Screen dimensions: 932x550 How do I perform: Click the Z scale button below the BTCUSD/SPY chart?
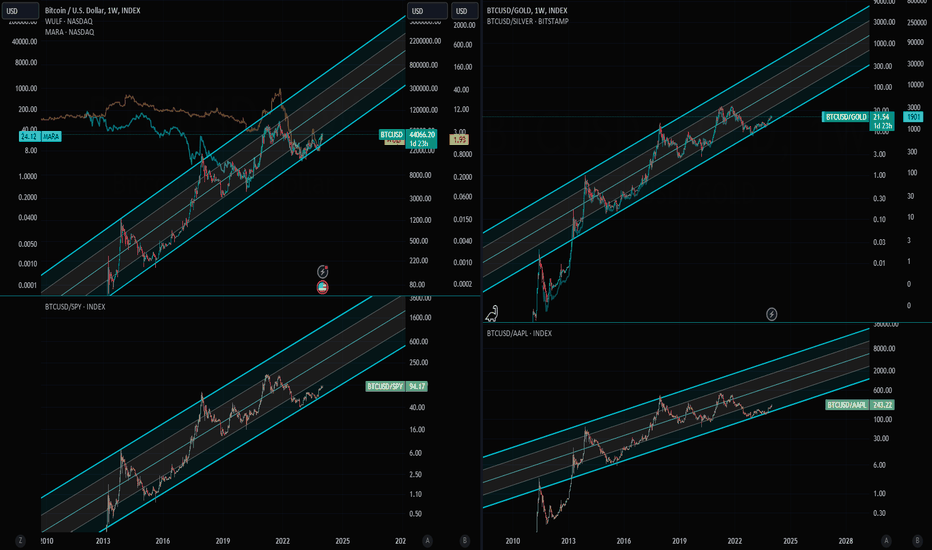tap(20, 540)
